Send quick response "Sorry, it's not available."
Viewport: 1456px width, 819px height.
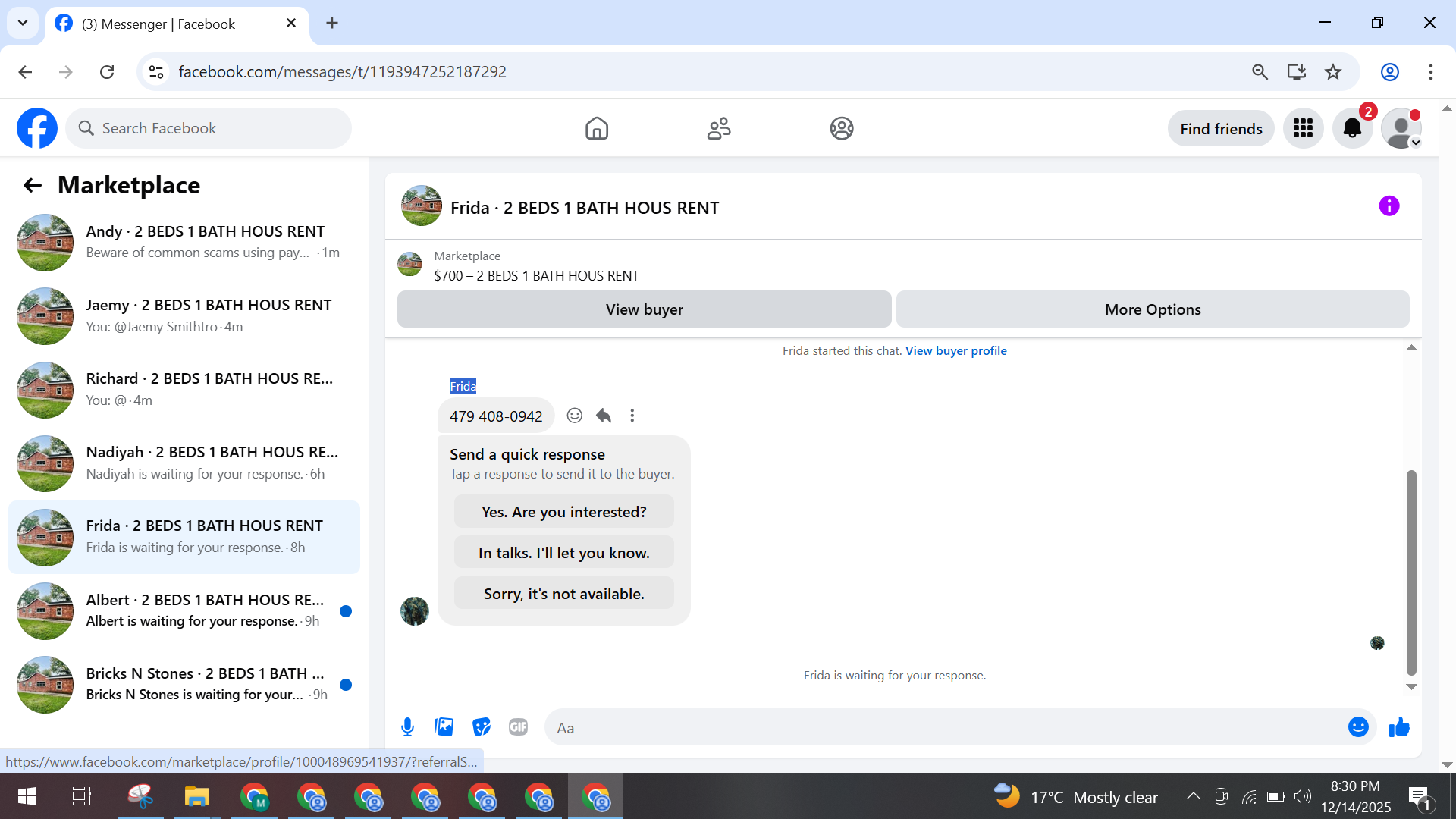point(563,594)
